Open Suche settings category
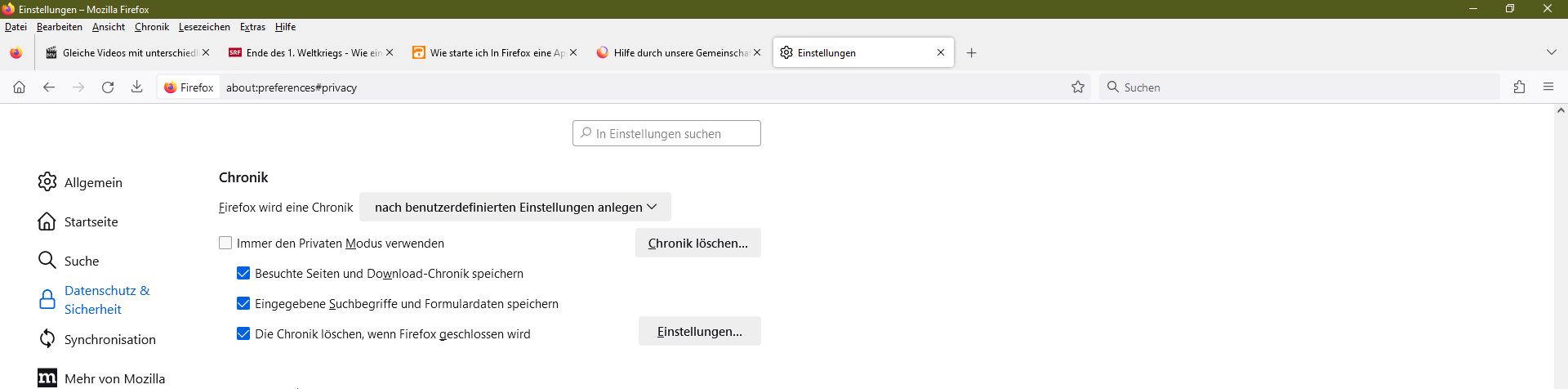This screenshot has width=1568, height=389. 69,261
